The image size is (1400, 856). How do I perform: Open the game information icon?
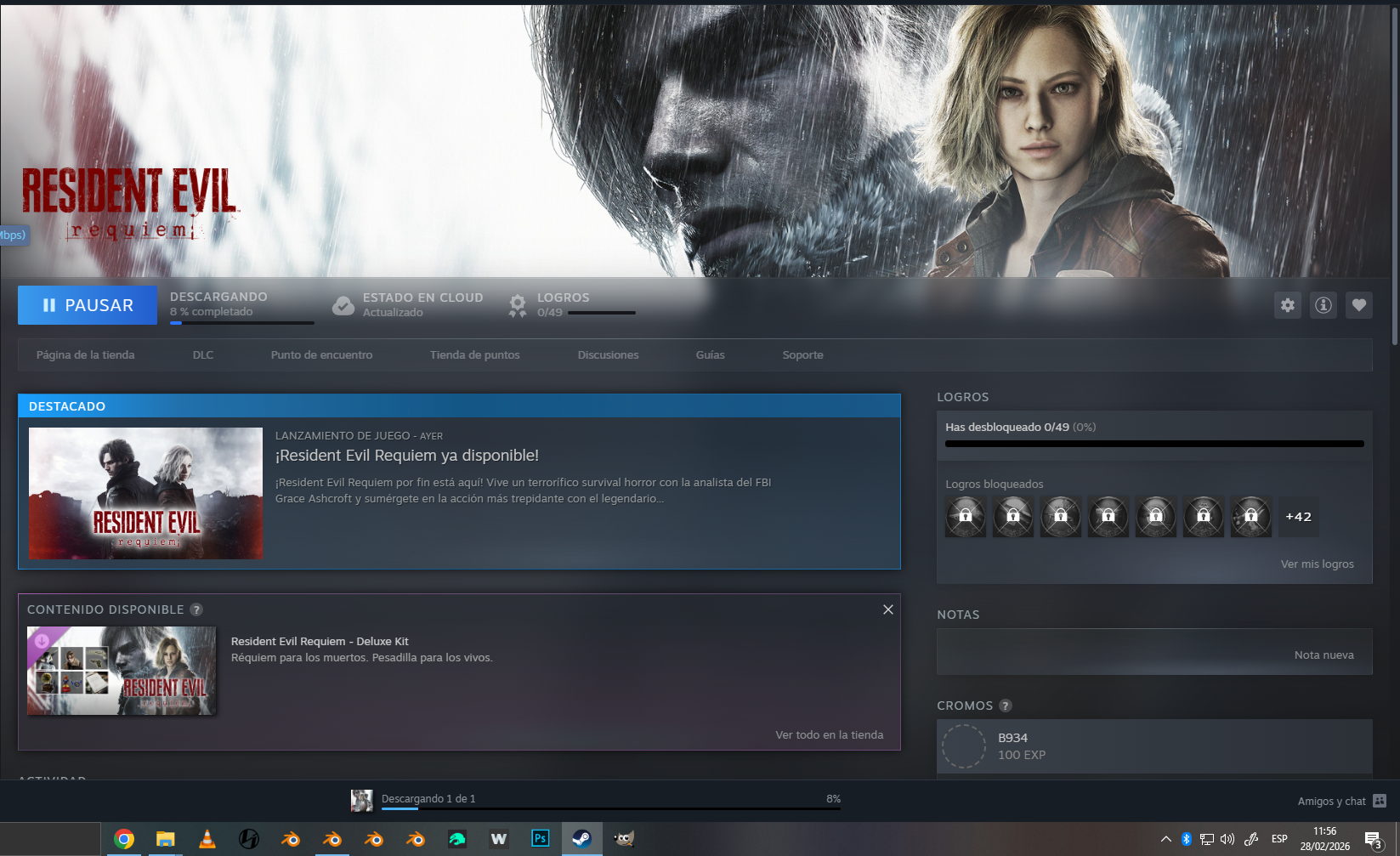point(1323,305)
